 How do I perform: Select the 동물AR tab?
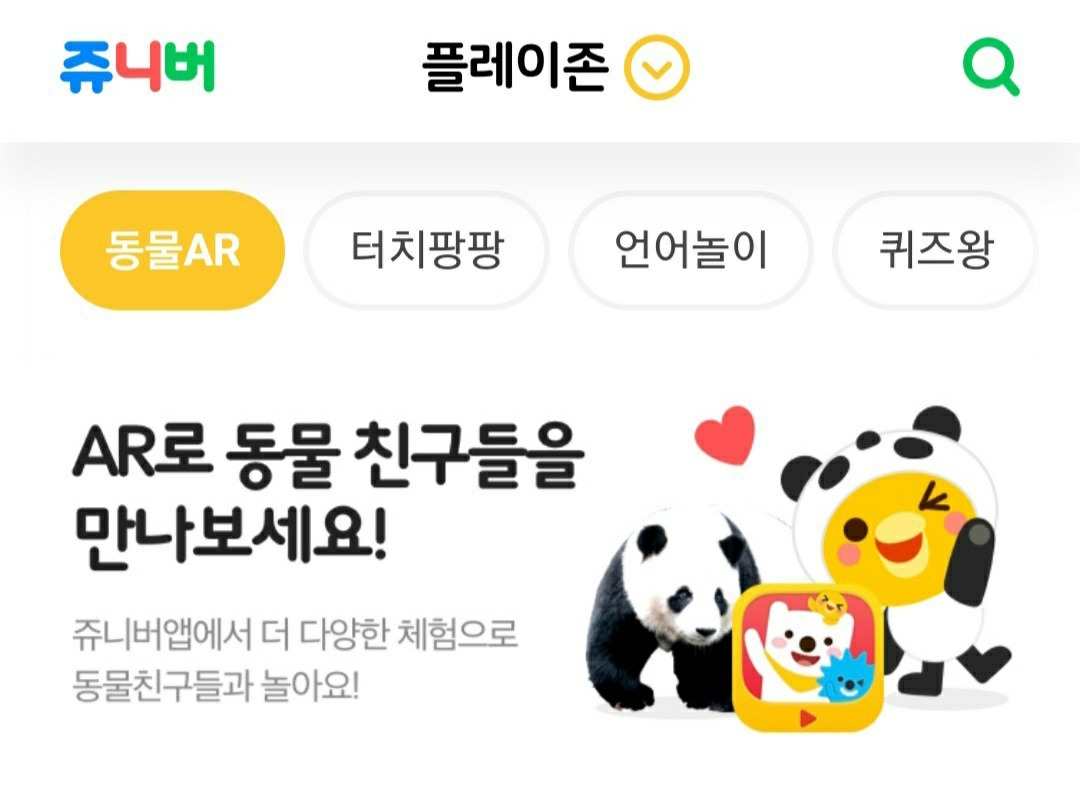point(172,250)
